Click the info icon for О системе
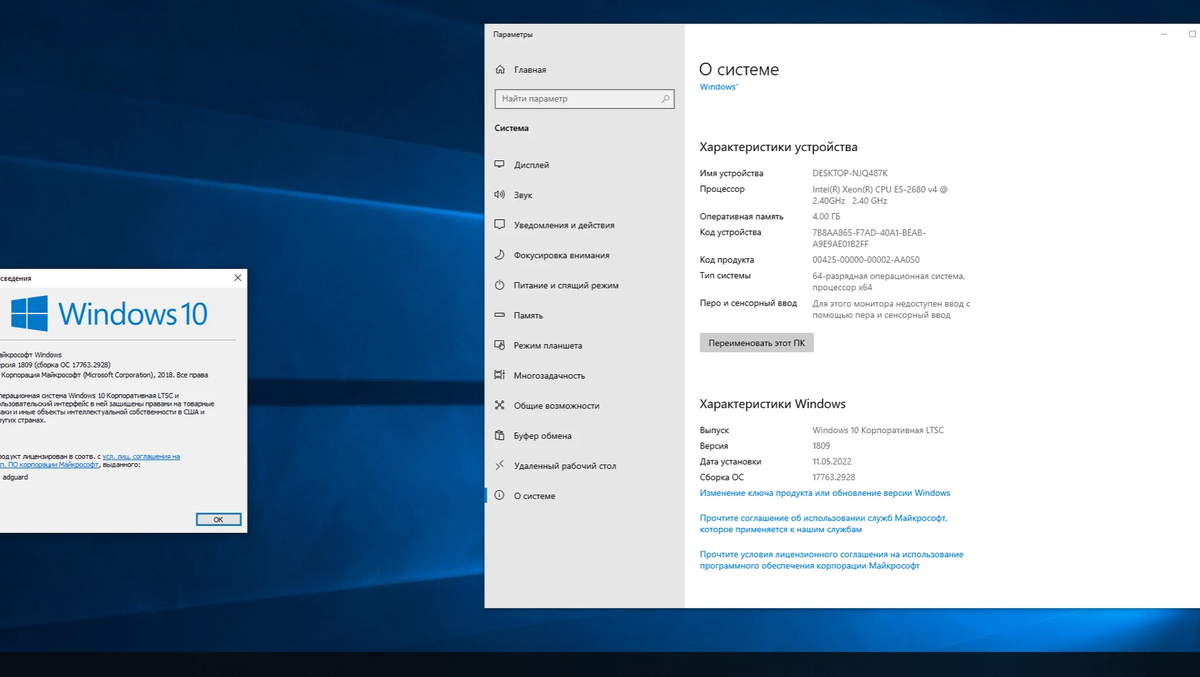The height and width of the screenshot is (677, 1200). click(500, 495)
